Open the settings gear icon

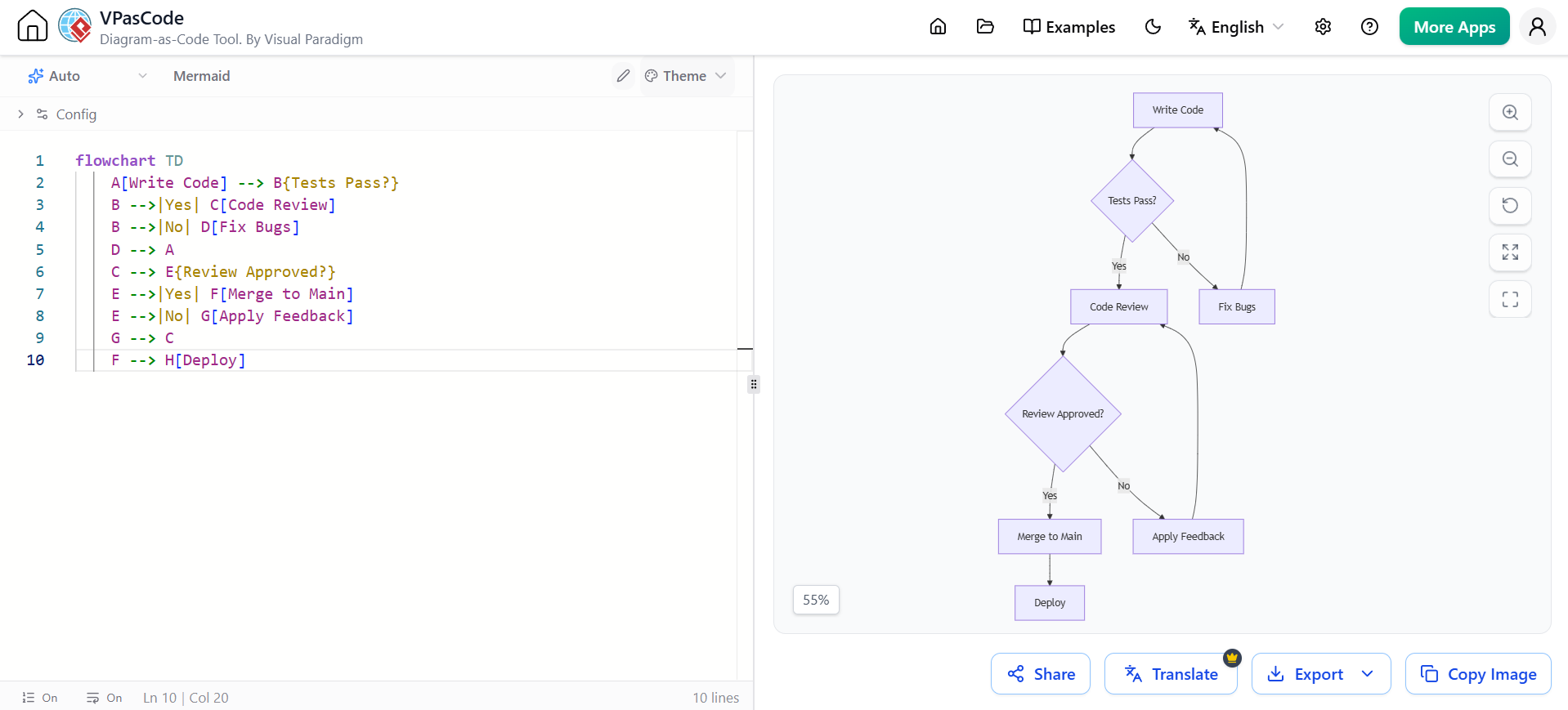1323,27
